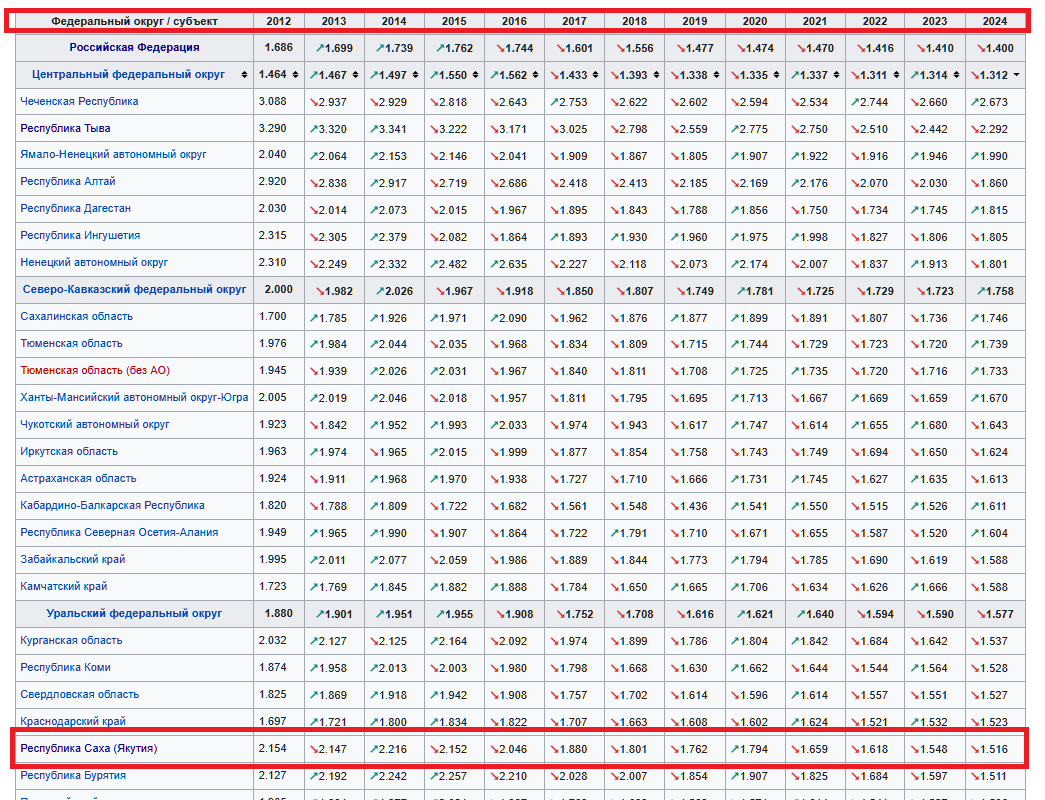Click the sort arrows next to 1.467
This screenshot has width=1045, height=800.
click(355, 75)
